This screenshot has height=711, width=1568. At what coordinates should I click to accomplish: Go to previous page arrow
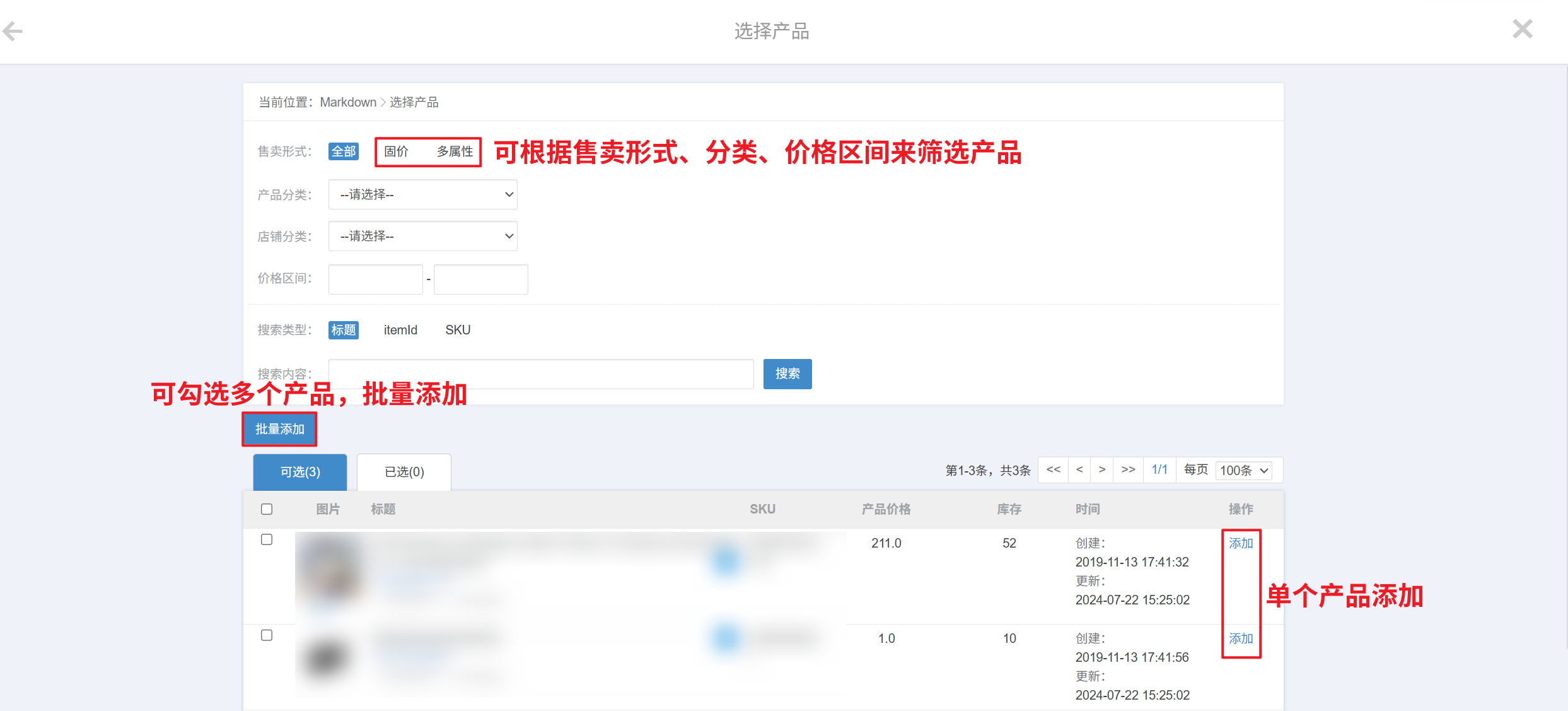[1079, 469]
